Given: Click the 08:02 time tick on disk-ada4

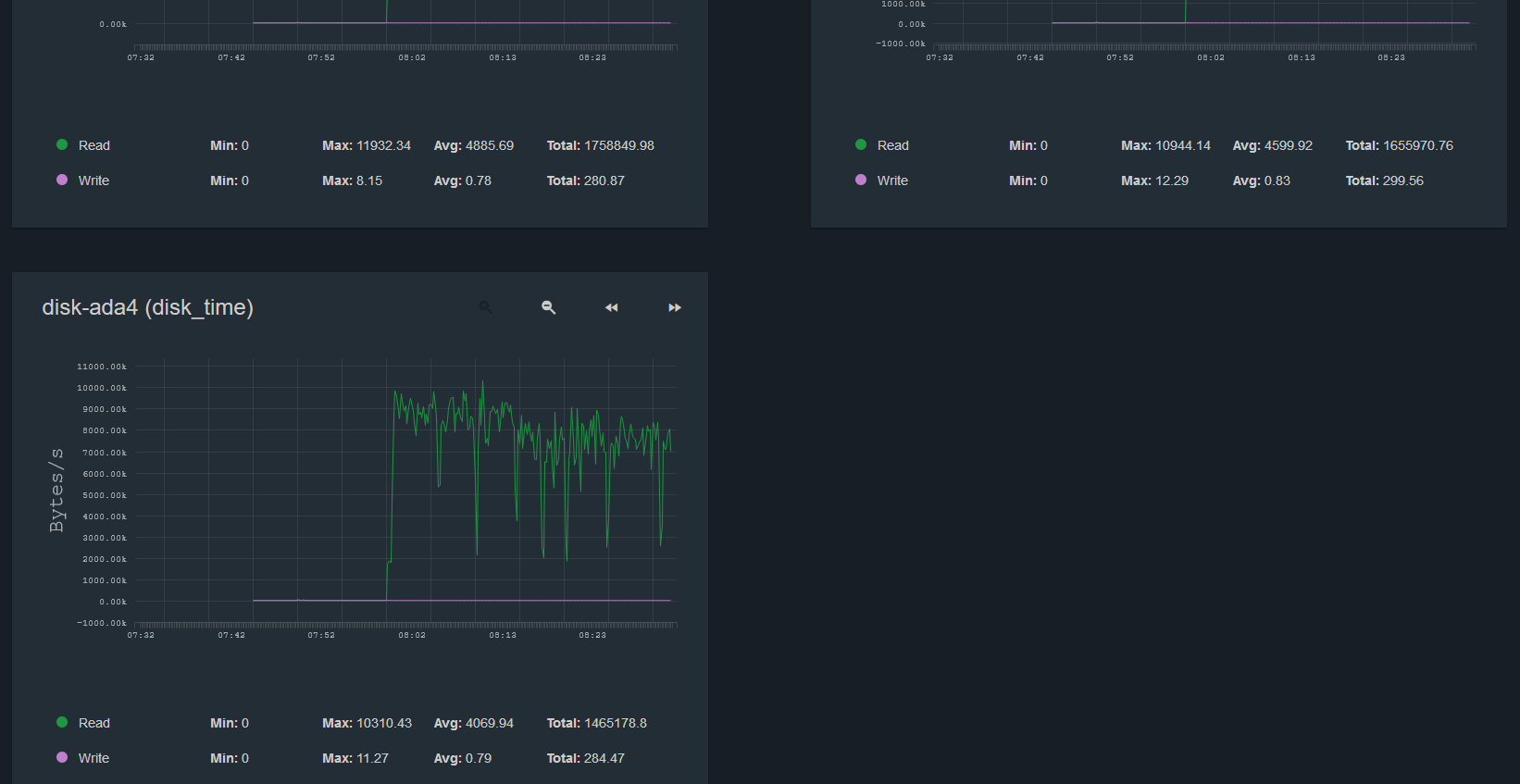Looking at the screenshot, I should tap(412, 635).
